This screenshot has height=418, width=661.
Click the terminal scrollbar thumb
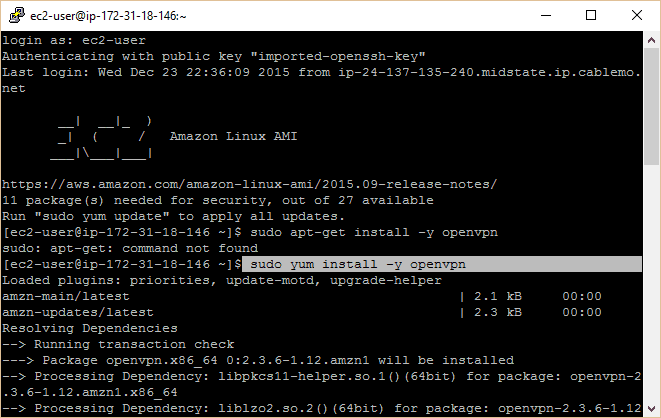pyautogui.click(x=652, y=105)
